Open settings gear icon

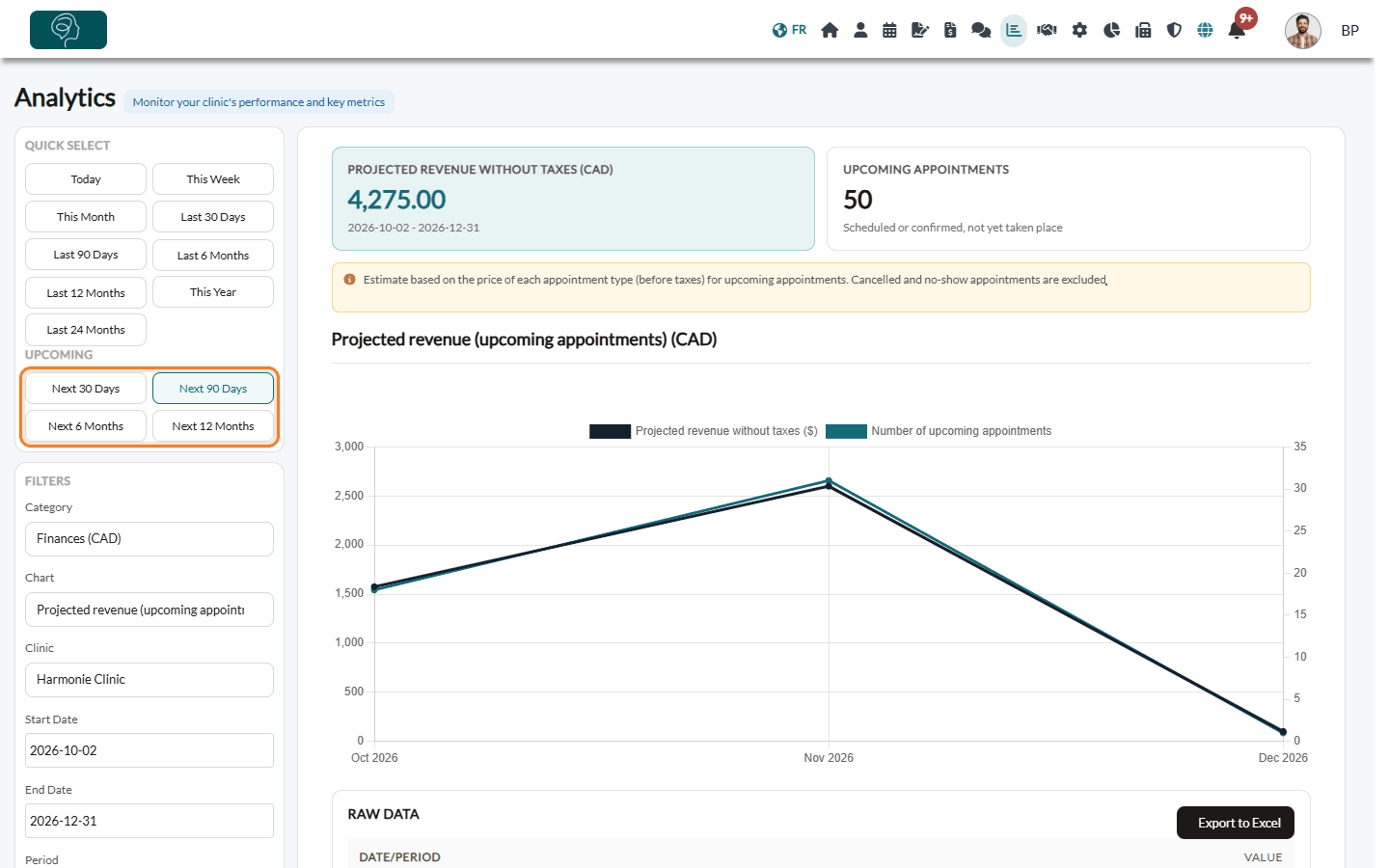[1079, 30]
